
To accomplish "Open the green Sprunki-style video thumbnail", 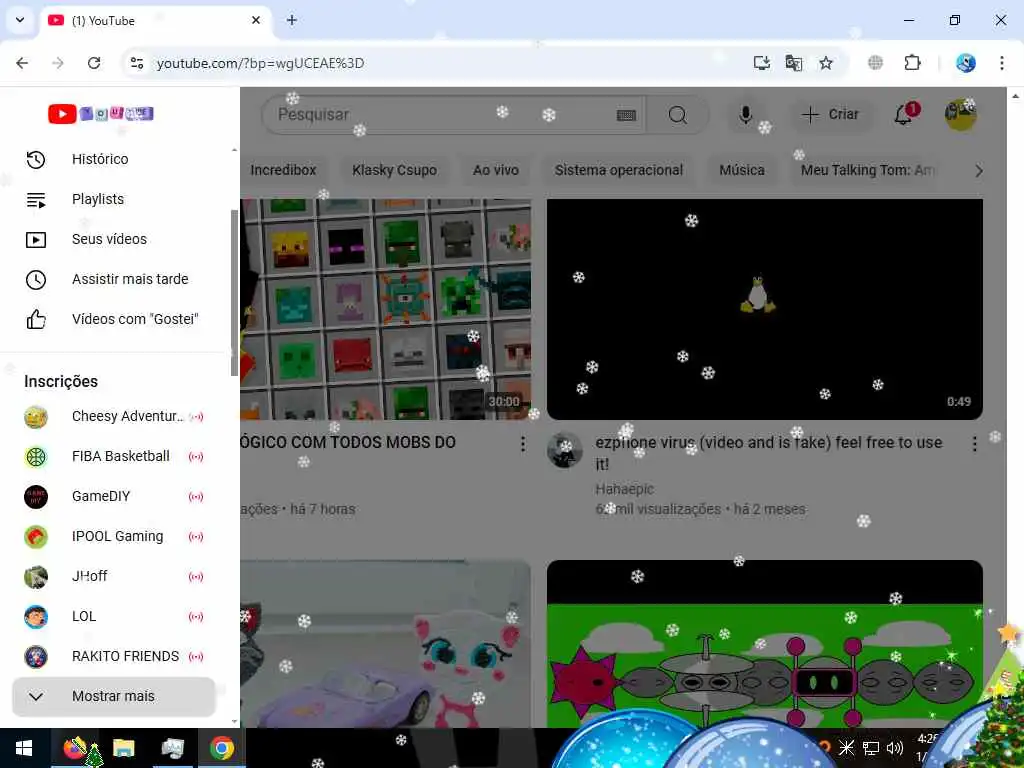I will [x=765, y=643].
